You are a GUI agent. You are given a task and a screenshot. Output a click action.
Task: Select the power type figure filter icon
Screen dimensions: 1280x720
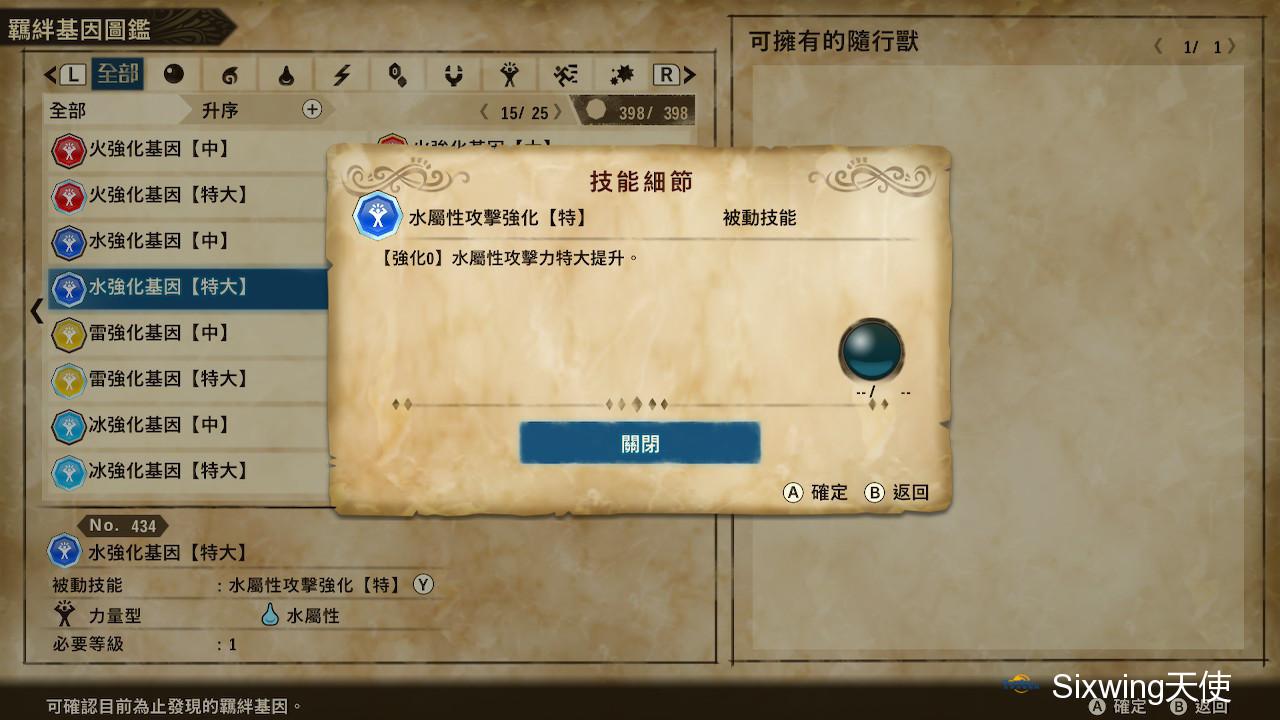point(510,75)
